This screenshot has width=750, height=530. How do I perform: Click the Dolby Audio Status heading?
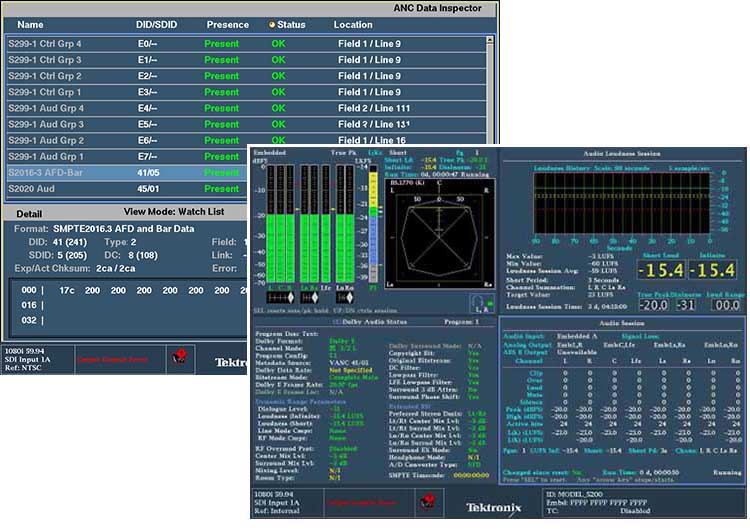click(375, 322)
